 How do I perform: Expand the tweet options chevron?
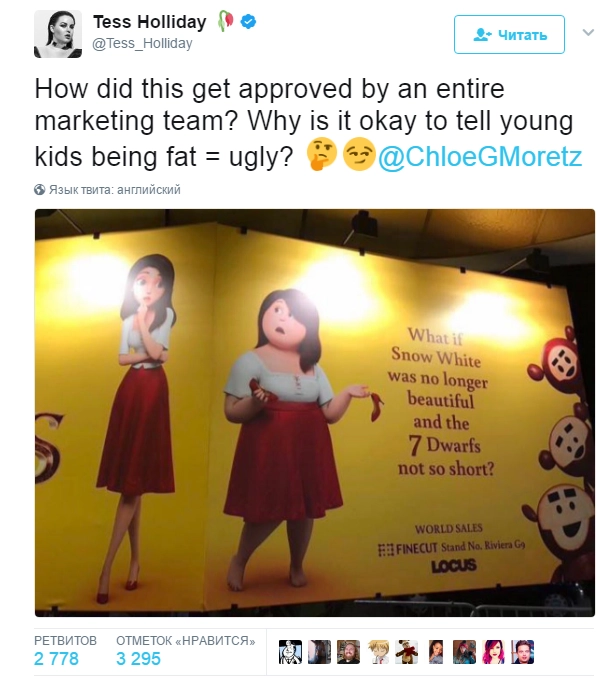588,33
